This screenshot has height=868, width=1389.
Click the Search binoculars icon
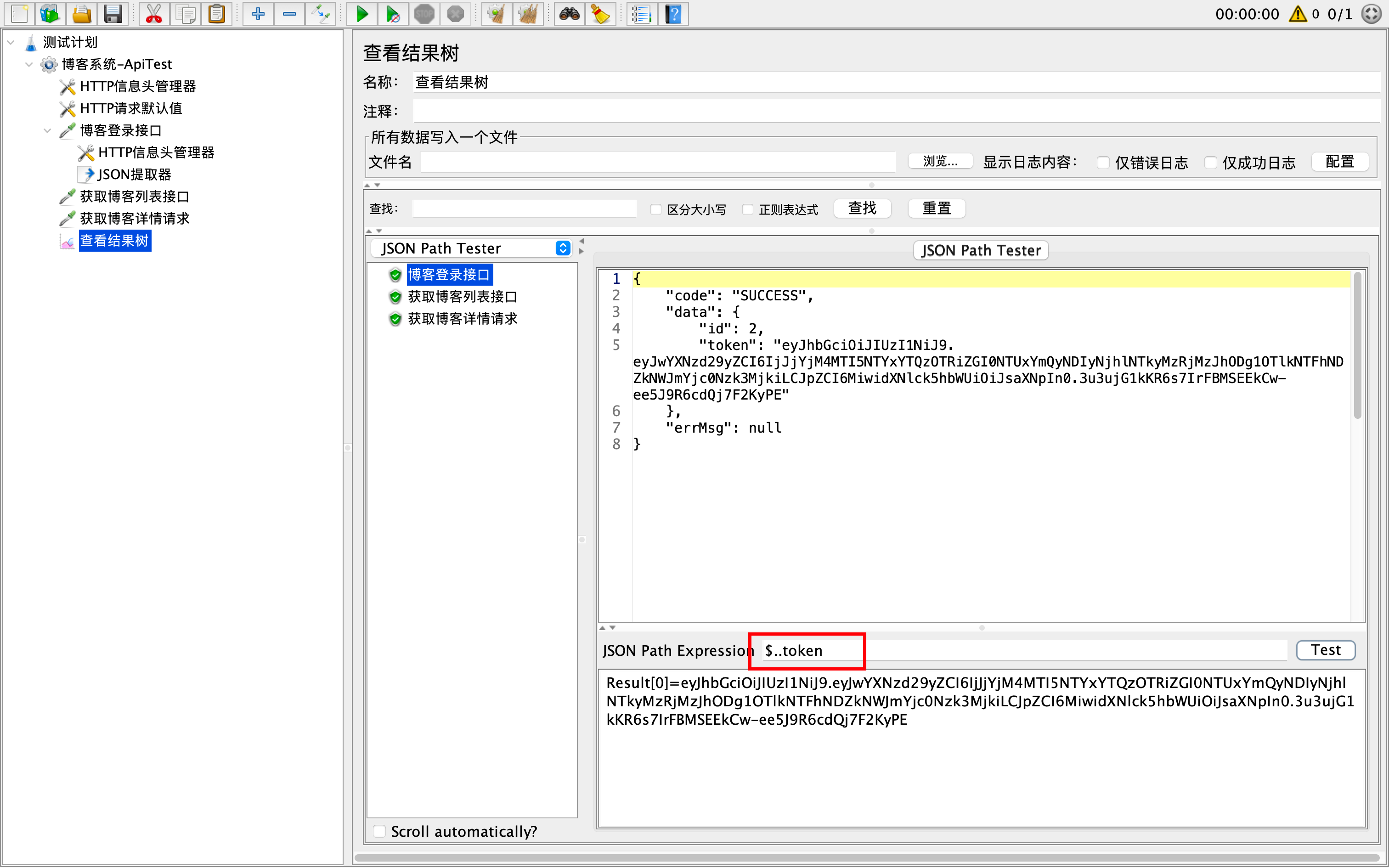570,13
